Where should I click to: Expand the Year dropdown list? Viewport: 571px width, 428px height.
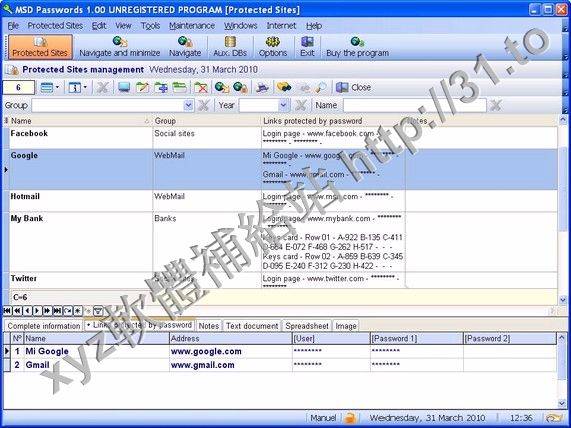284,105
